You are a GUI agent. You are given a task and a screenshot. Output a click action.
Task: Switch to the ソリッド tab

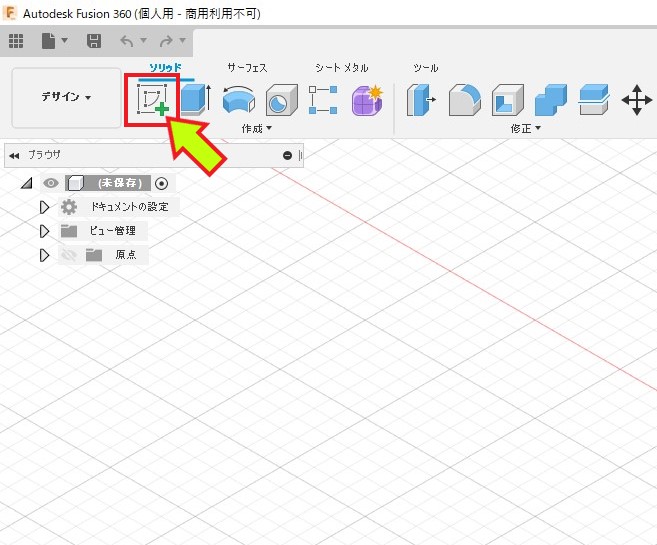[x=166, y=67]
